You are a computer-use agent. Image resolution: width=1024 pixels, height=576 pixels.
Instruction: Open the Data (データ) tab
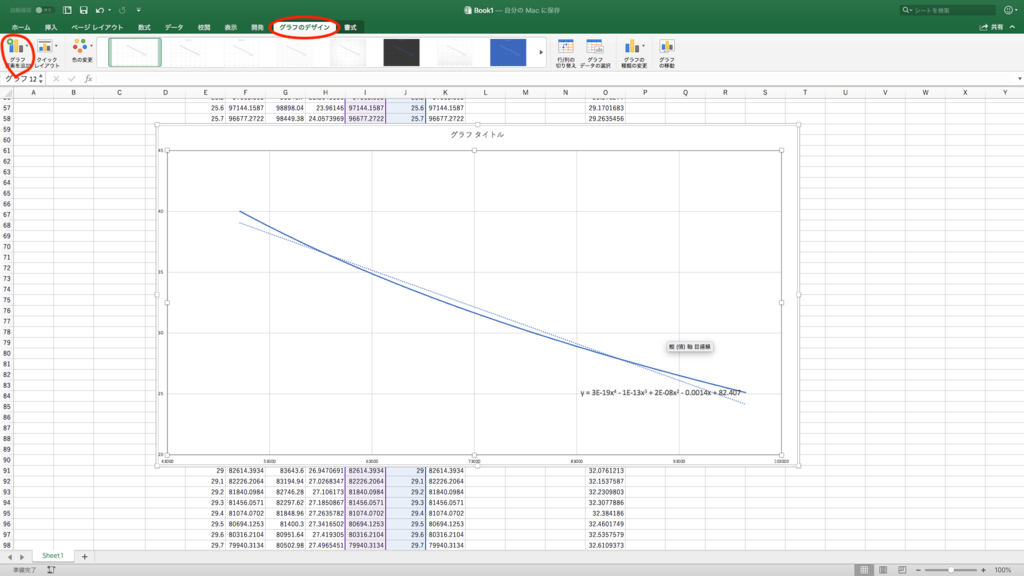[174, 27]
